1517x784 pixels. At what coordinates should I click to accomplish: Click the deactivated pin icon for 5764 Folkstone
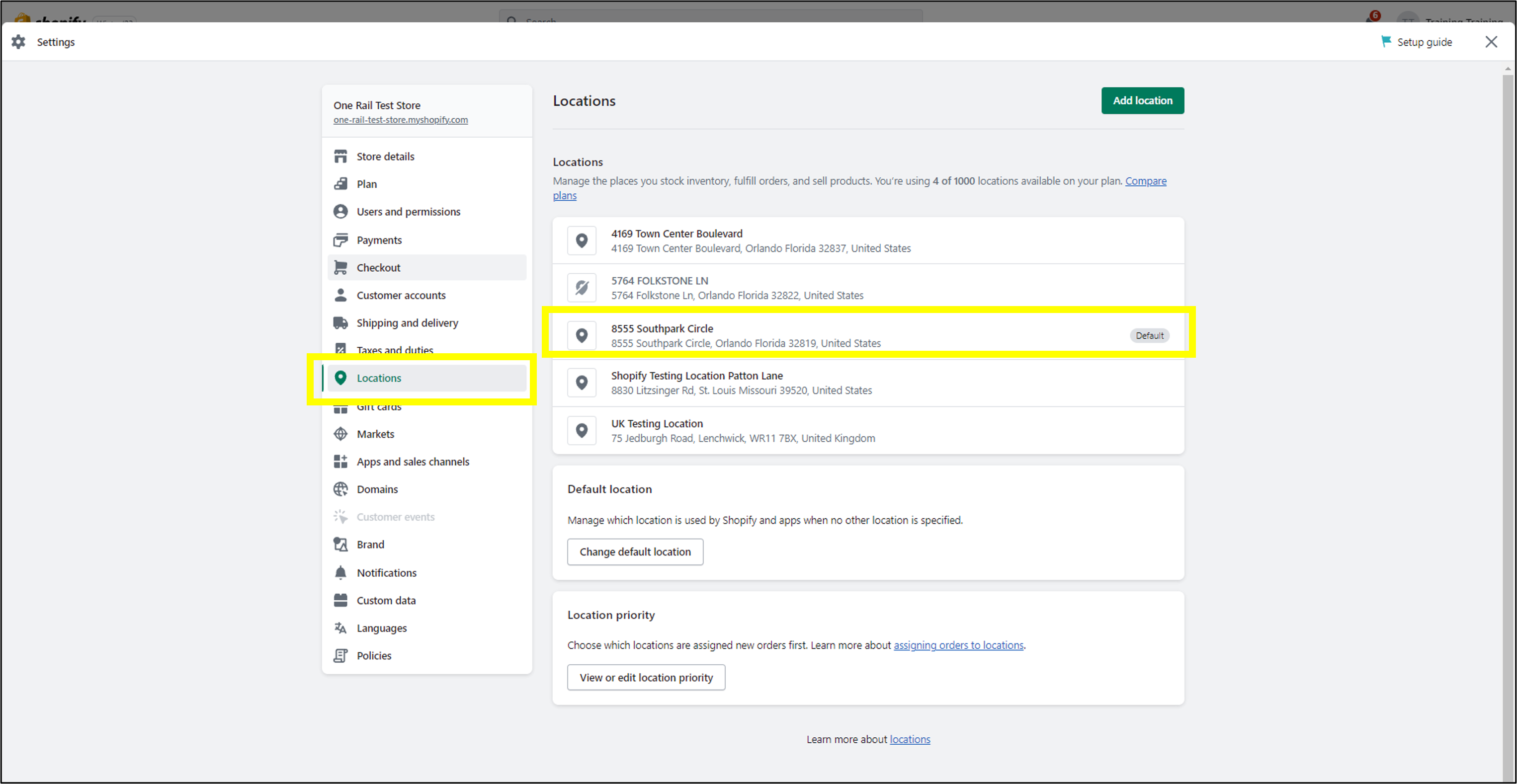click(581, 288)
